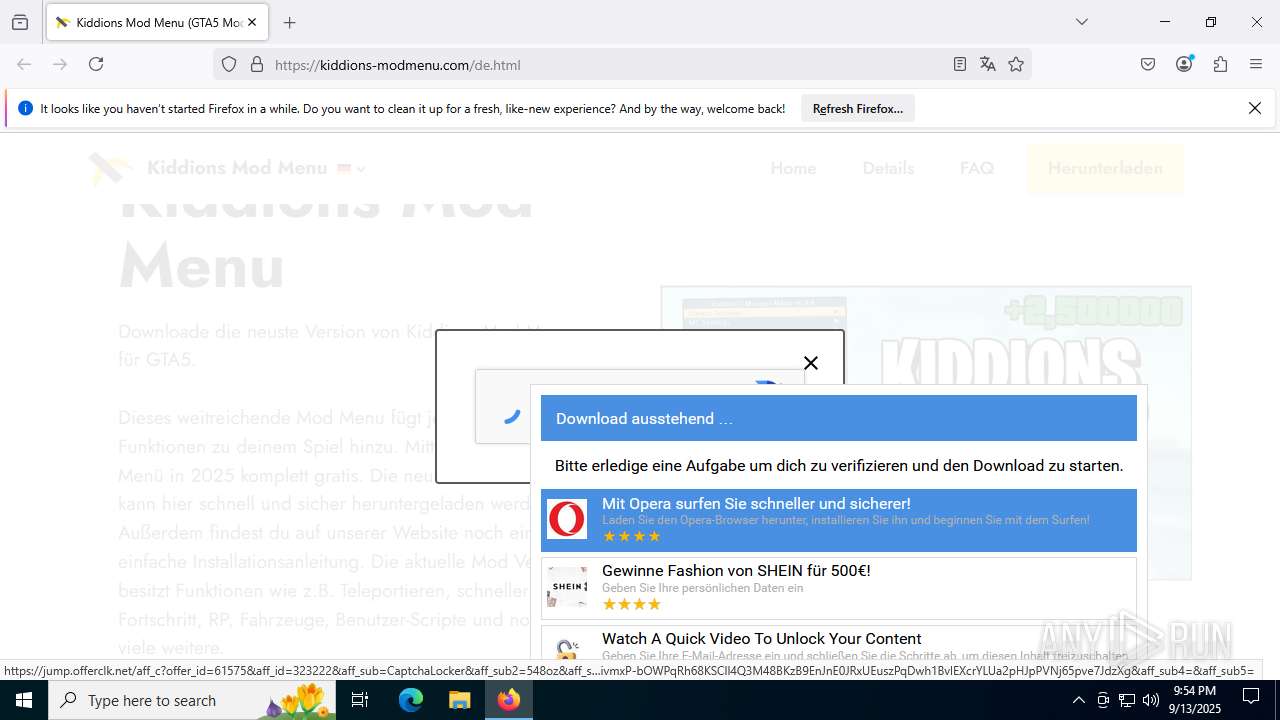Click Refresh Firefox button
1280x720 pixels.
coord(857,108)
